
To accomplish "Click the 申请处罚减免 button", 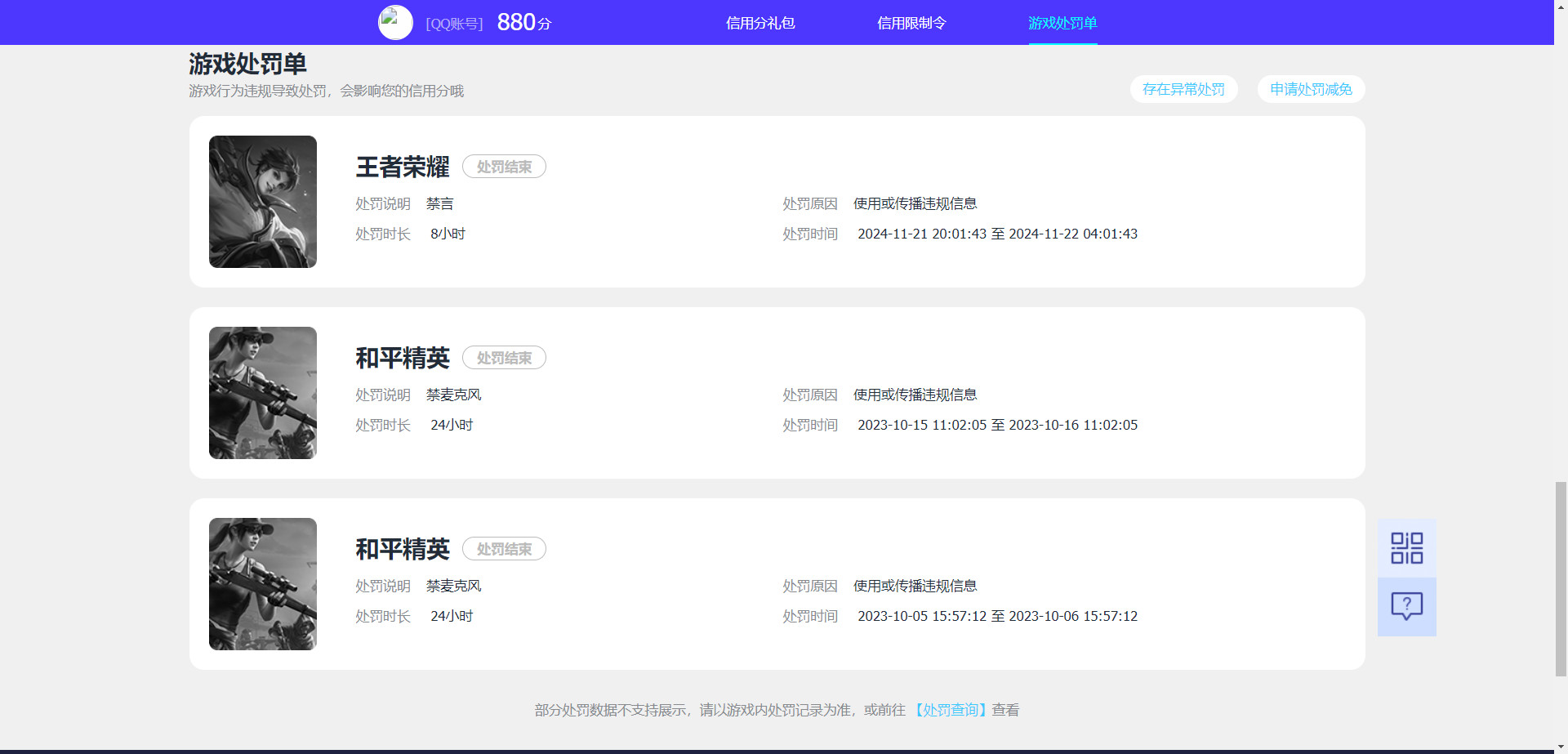I will tap(1311, 89).
